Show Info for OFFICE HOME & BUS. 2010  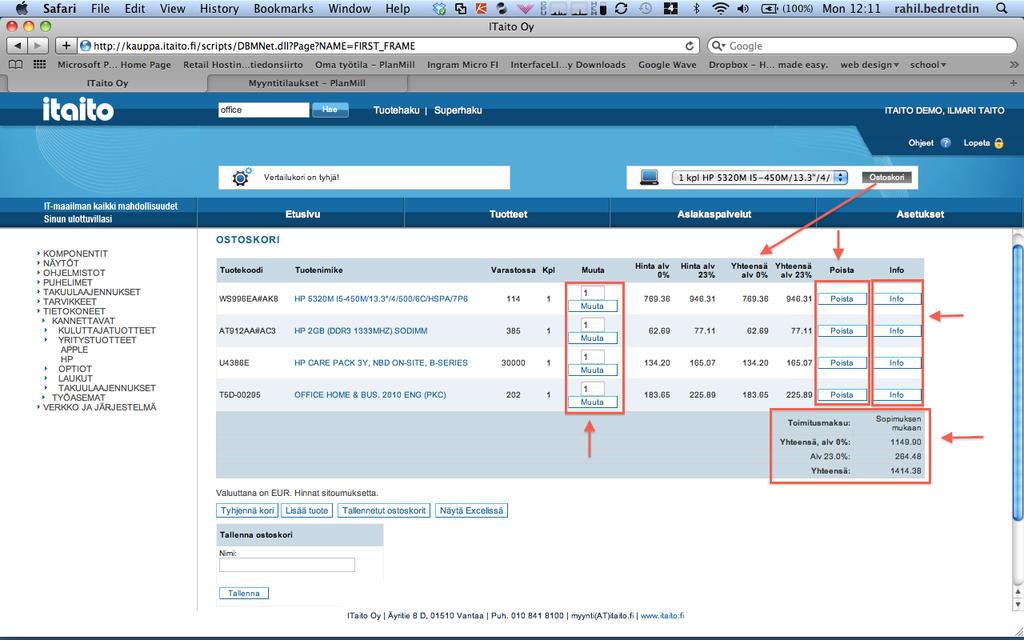[x=897, y=394]
